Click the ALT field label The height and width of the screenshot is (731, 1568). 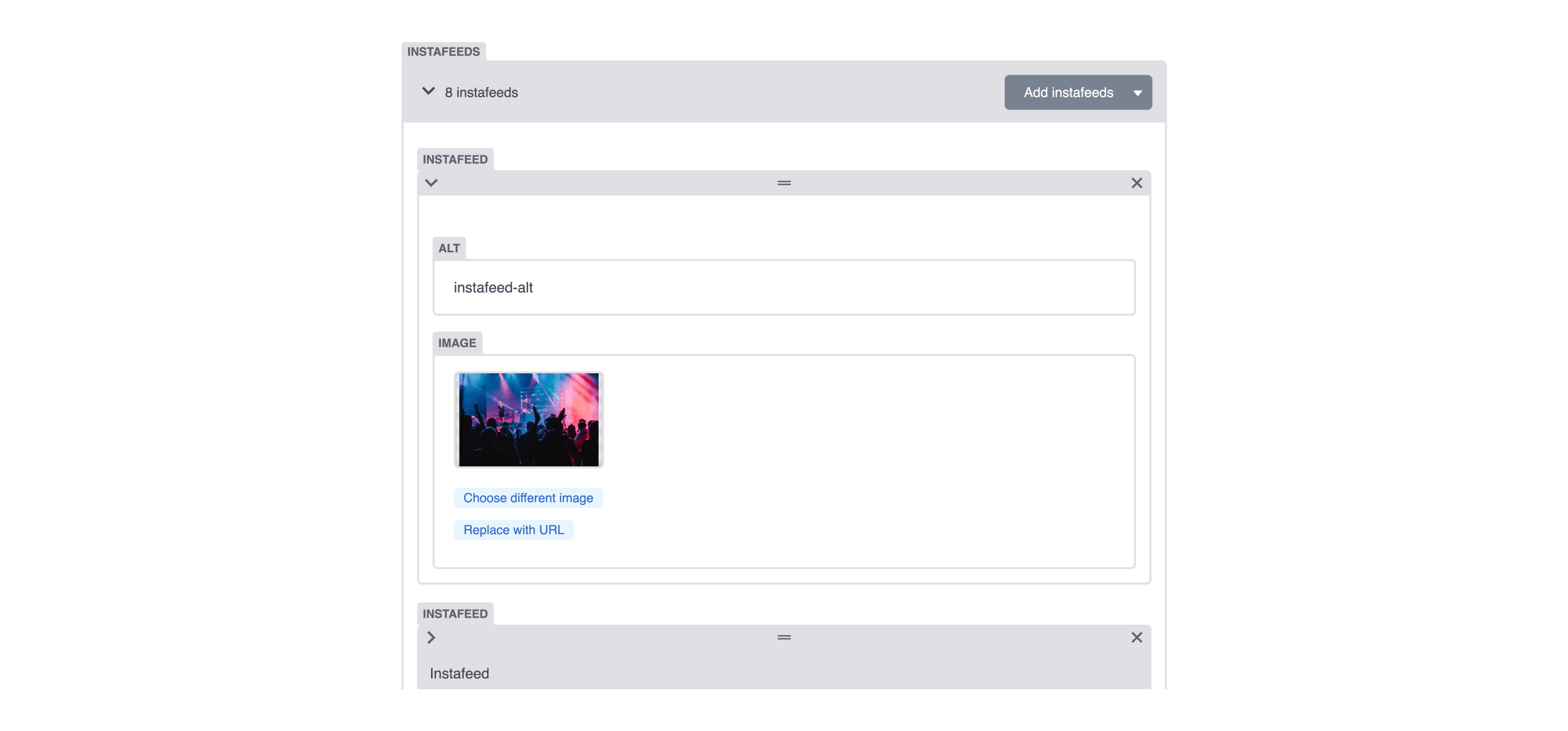pyautogui.click(x=449, y=248)
